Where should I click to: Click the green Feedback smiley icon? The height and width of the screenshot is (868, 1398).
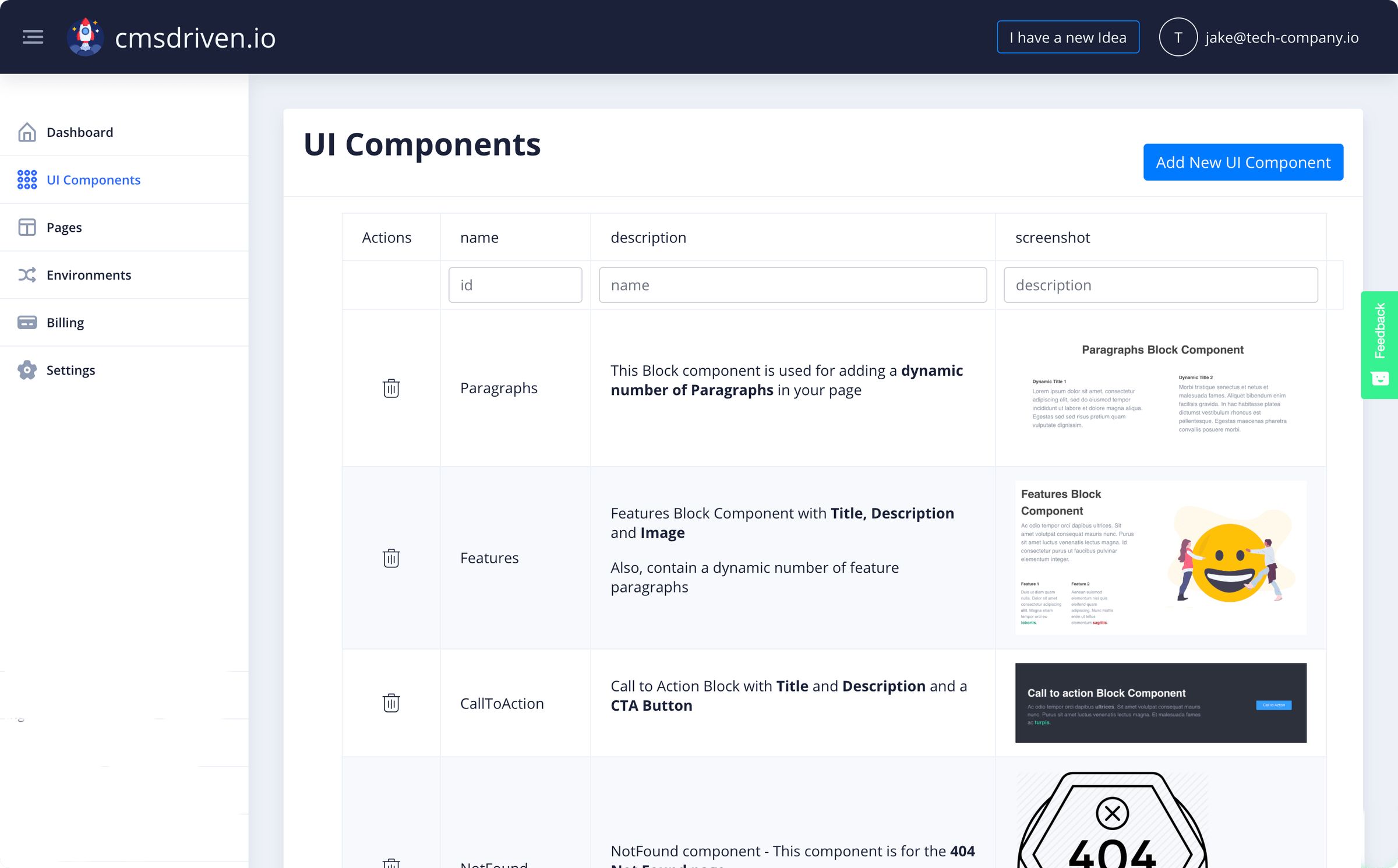tap(1379, 377)
